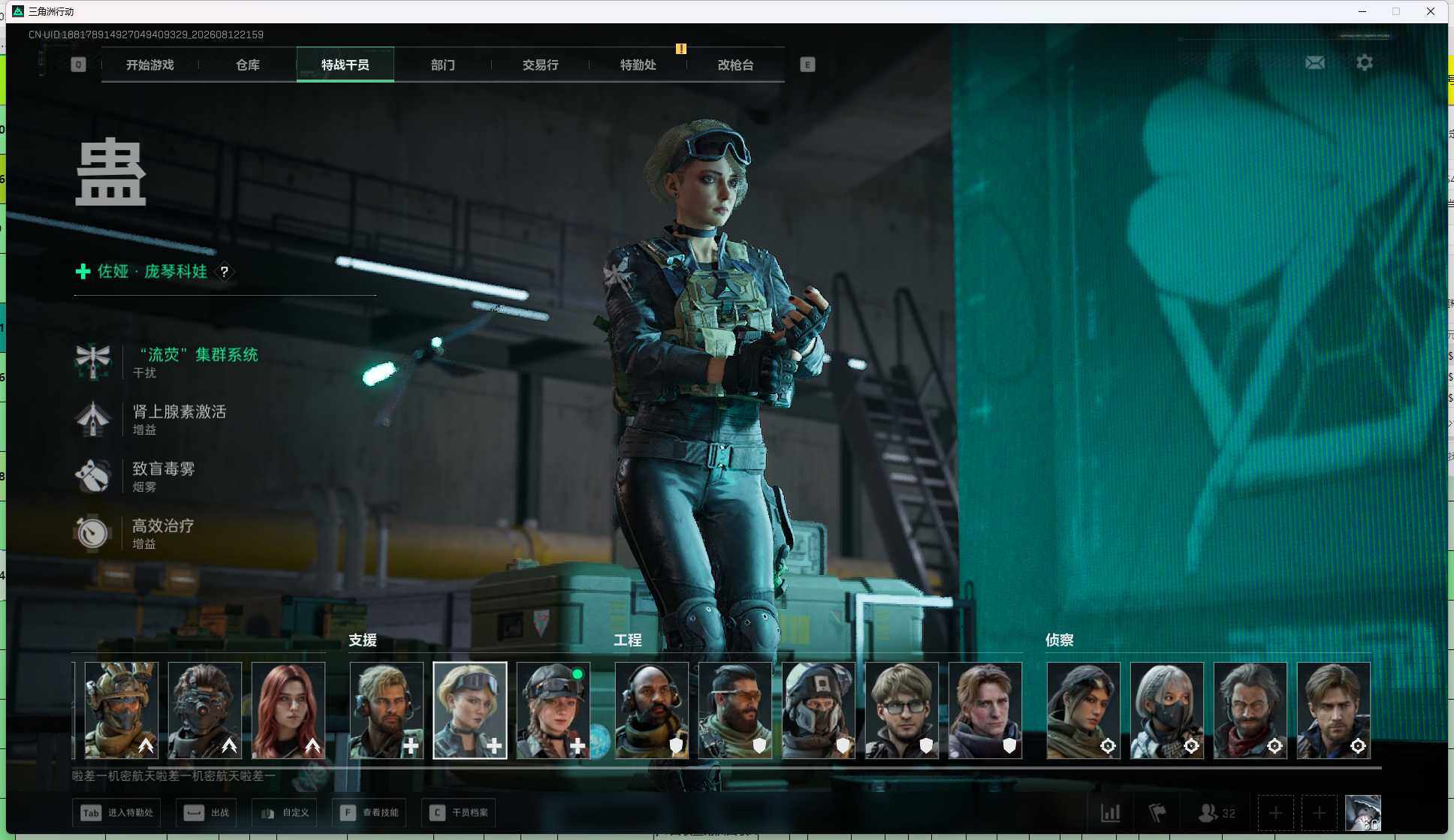
Task: Switch to the 改枪台 tab
Action: [736, 65]
